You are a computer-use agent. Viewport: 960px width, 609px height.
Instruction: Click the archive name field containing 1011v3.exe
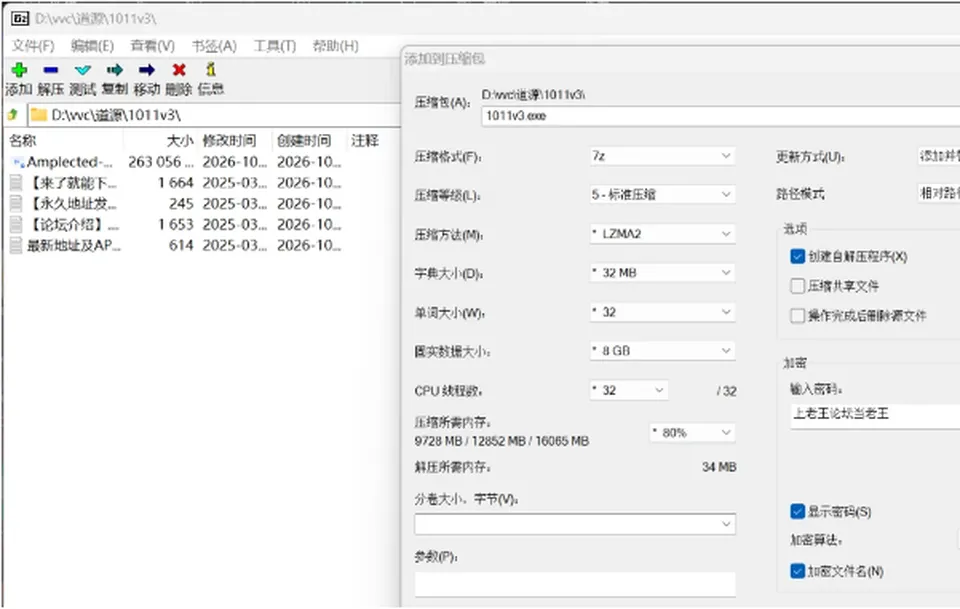(721, 116)
